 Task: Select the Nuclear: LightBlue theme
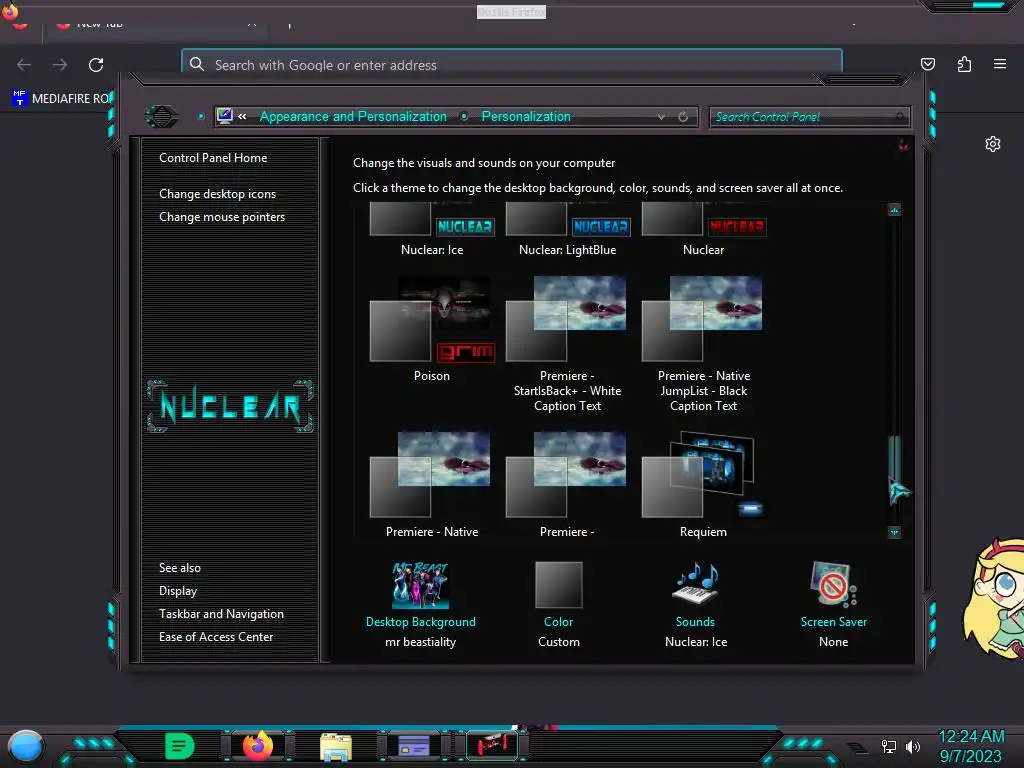click(x=568, y=229)
